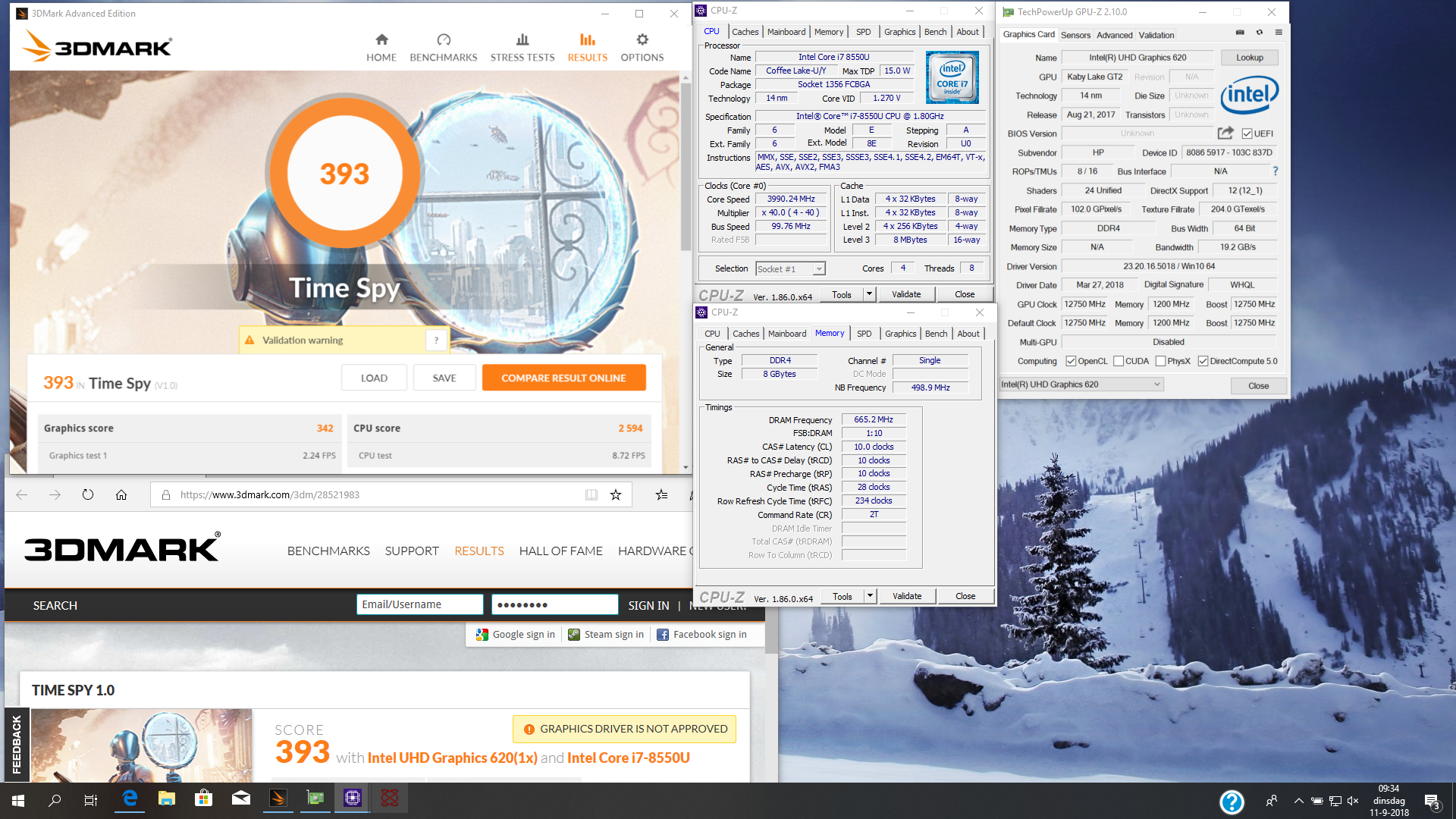Click the SAVE button in 3DMark
Screen dimensions: 1456x819
click(x=444, y=378)
